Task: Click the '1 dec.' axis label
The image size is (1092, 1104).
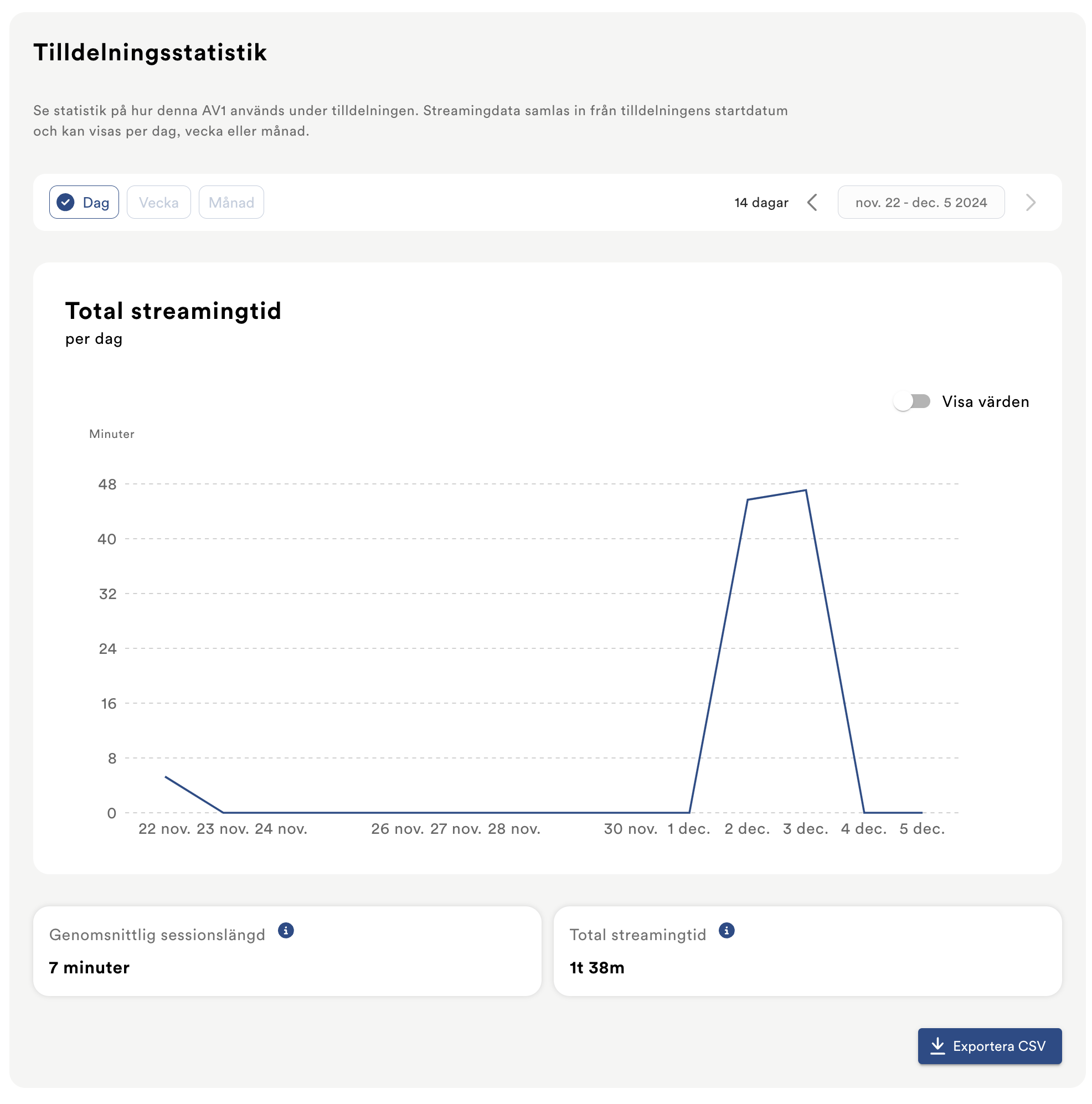Action: 689,829
